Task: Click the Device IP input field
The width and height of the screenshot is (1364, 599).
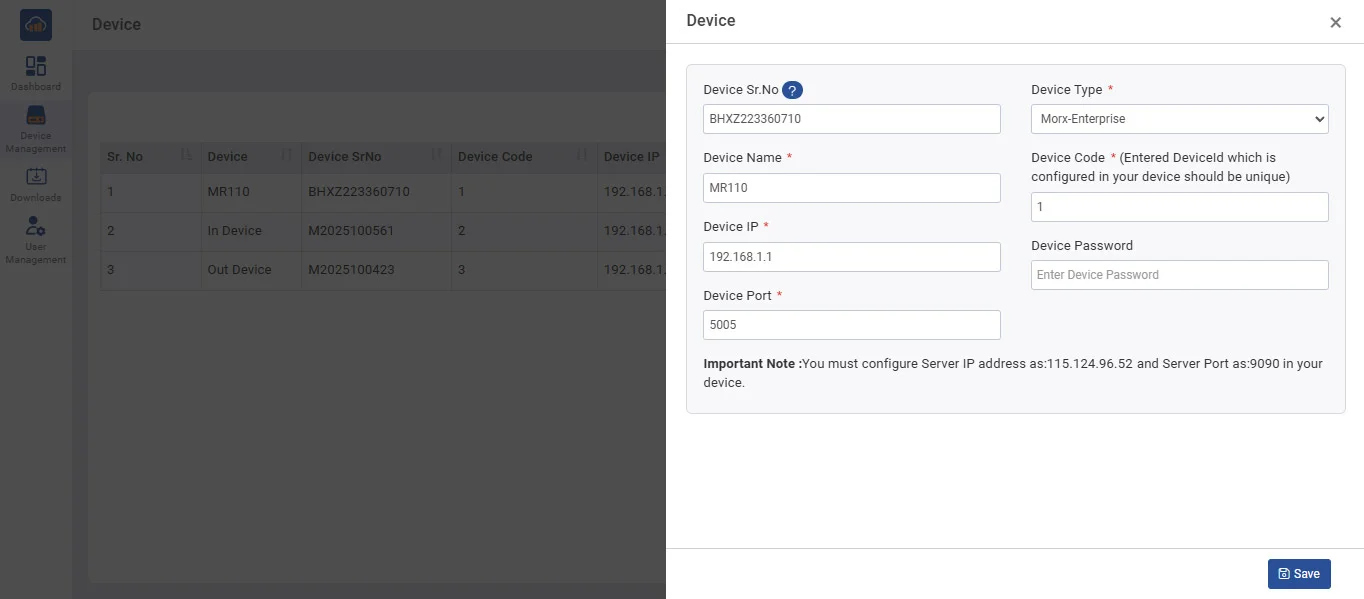Action: click(x=851, y=257)
